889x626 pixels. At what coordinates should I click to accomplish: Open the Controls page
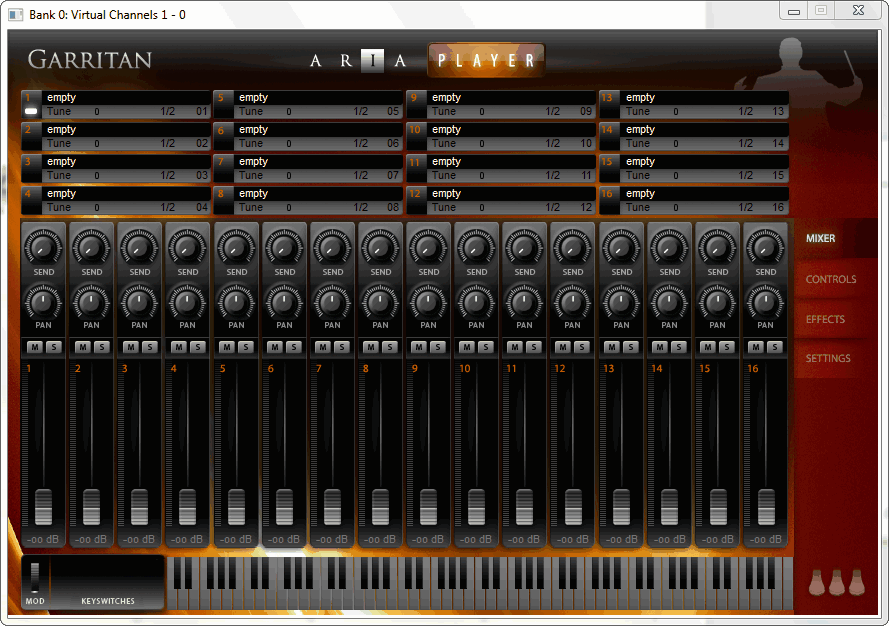[830, 280]
